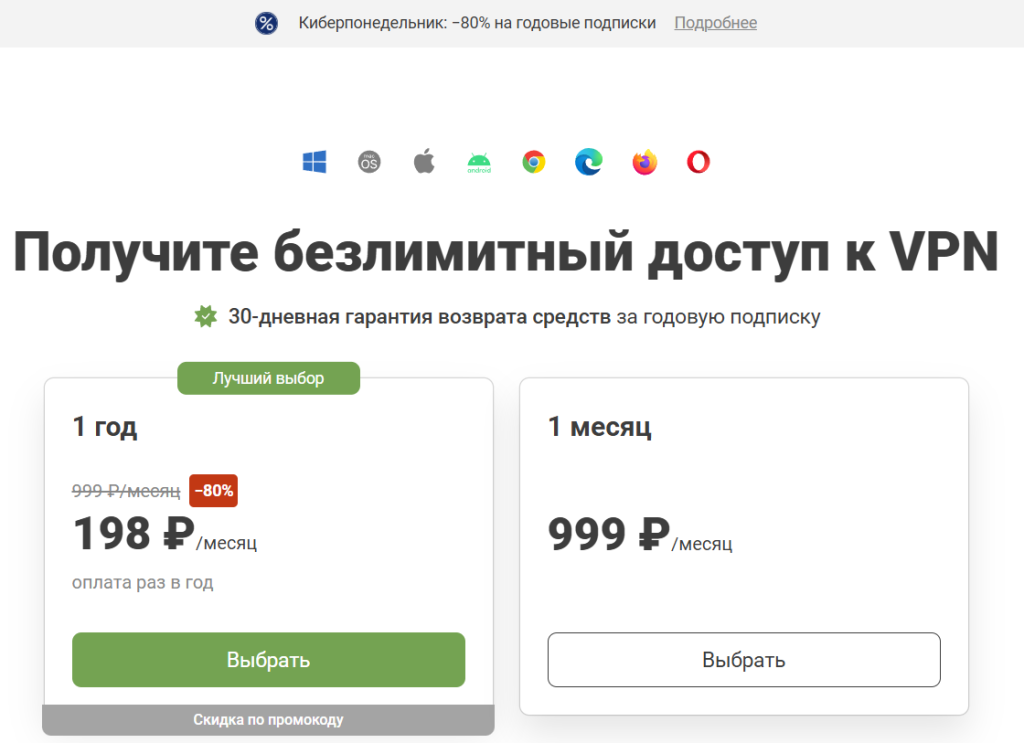Click the Киберпонедельник promo banner text
This screenshot has width=1024, height=743.
point(477,23)
